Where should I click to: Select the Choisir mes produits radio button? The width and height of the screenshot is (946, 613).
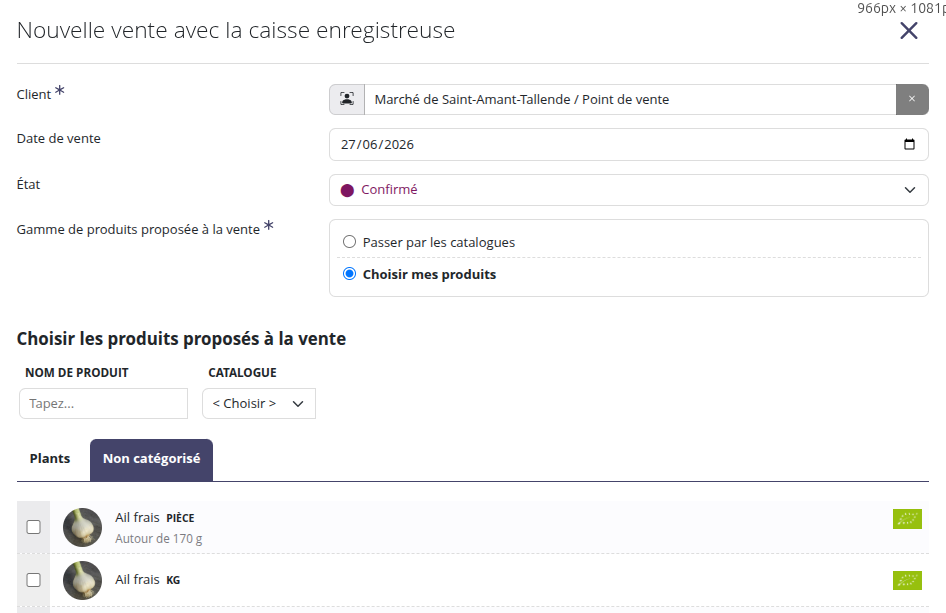pos(349,274)
